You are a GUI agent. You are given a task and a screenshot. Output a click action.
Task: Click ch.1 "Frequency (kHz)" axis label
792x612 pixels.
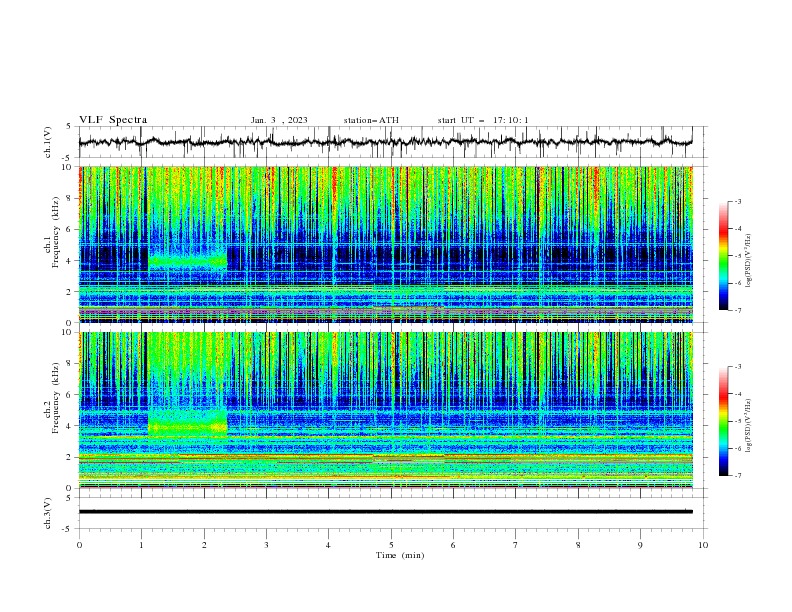click(x=55, y=233)
